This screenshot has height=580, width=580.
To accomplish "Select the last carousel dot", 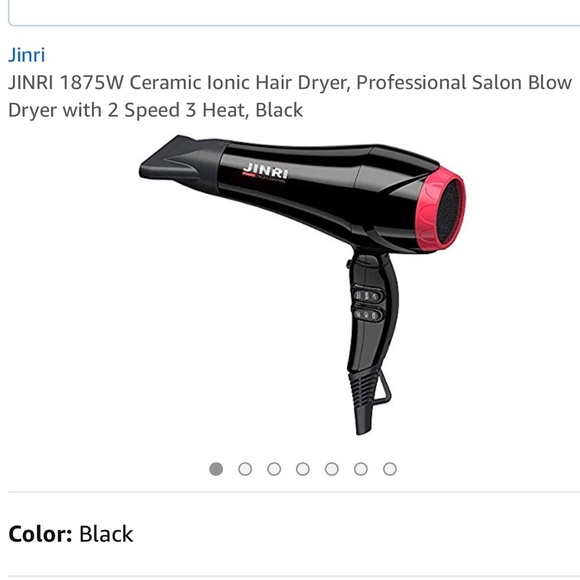I will click(x=390, y=469).
